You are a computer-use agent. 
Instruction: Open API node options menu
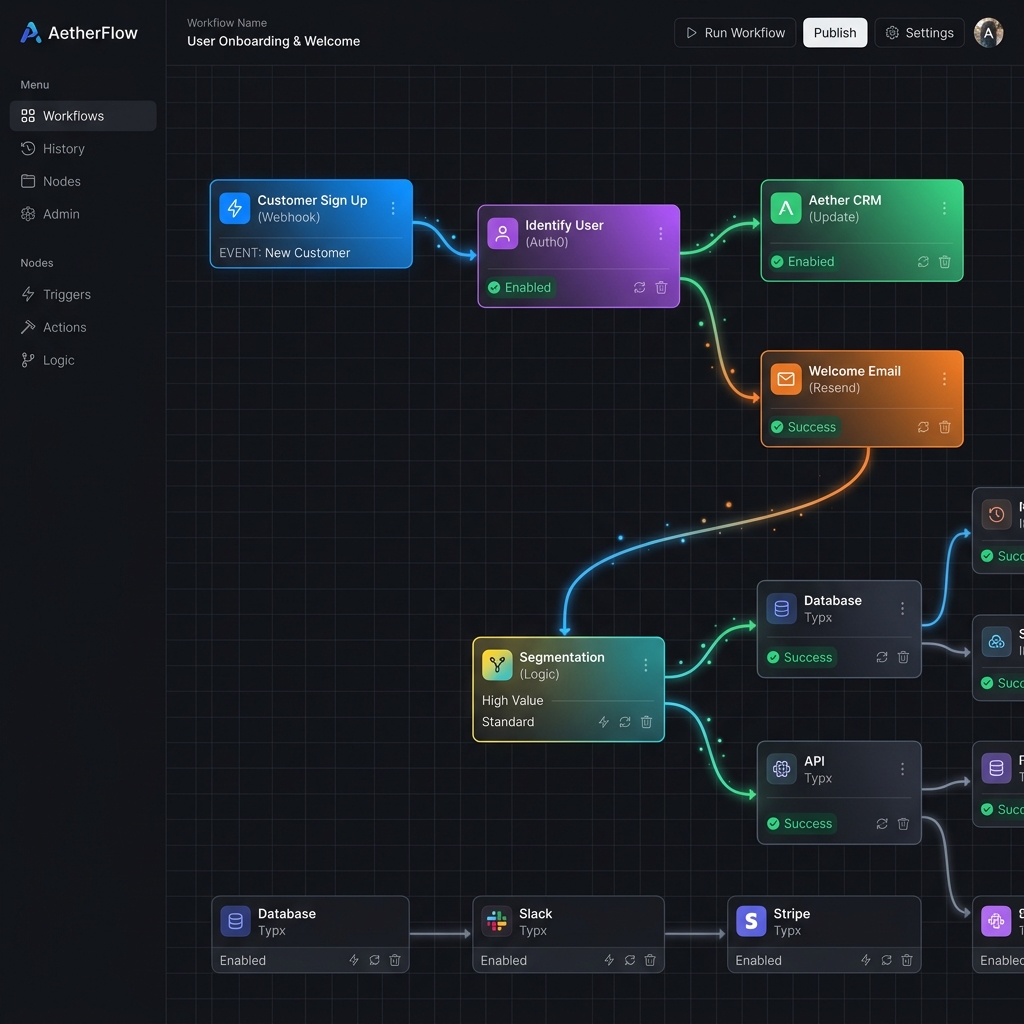902,769
